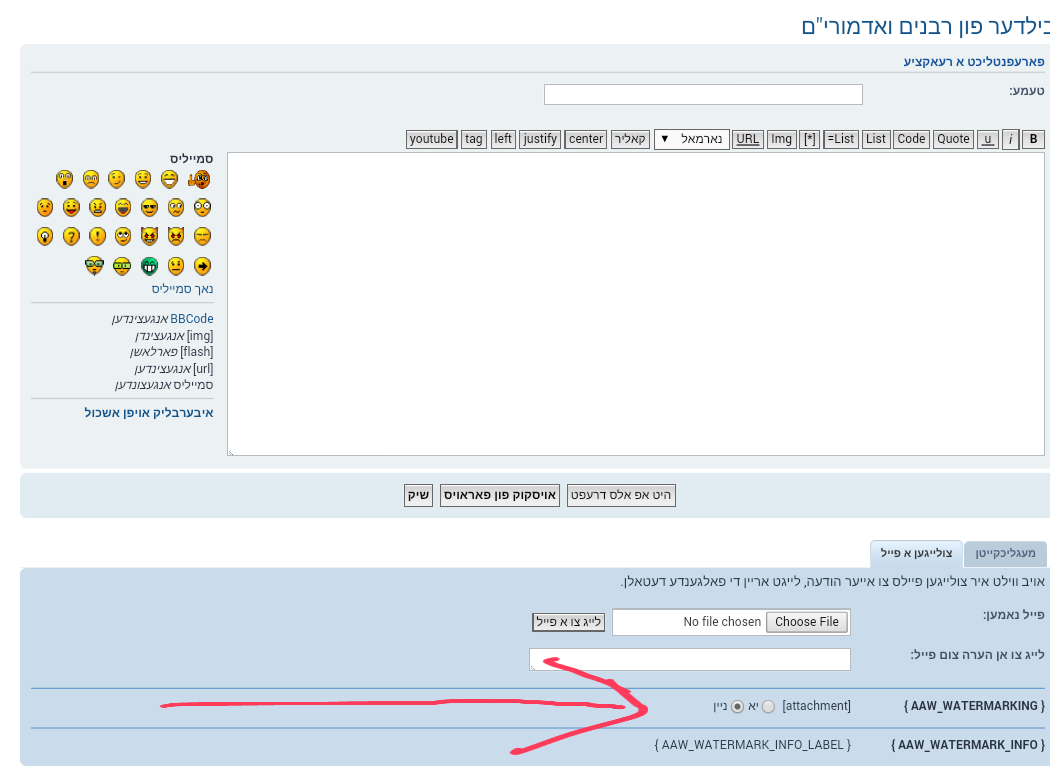Switch to the צולייגען א פייל tab
Image resolution: width=1050 pixels, height=779 pixels.
click(916, 553)
